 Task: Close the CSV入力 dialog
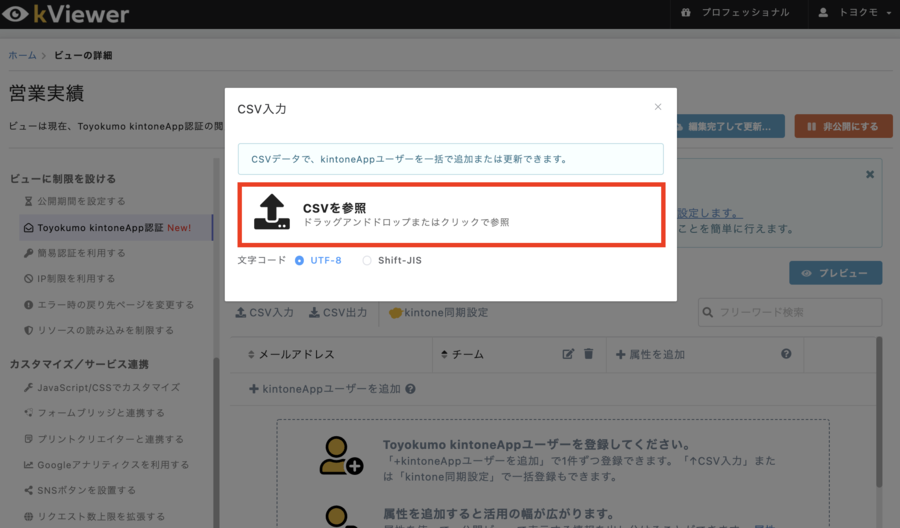coord(658,107)
